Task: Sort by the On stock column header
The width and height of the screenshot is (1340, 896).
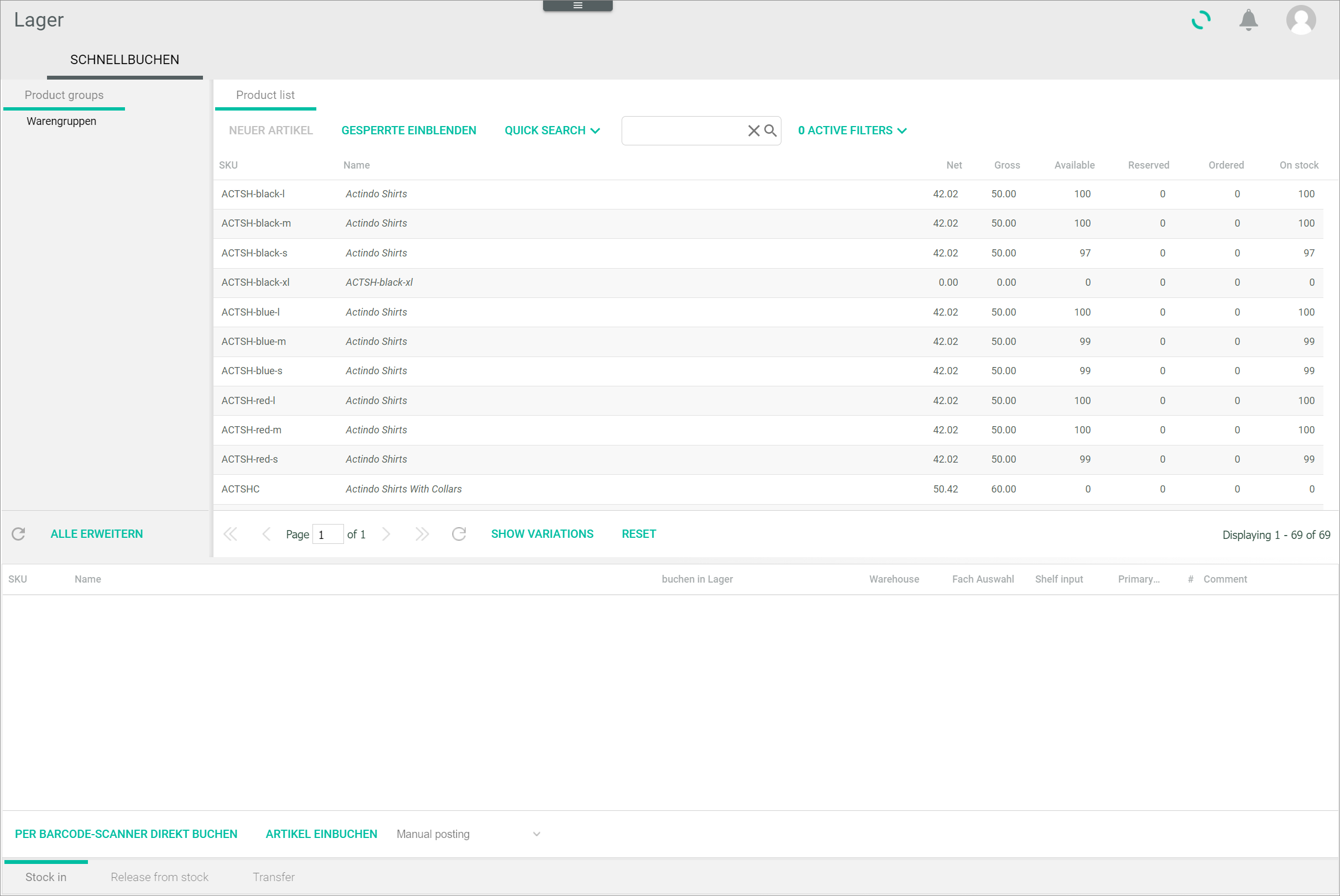Action: pos(1299,165)
